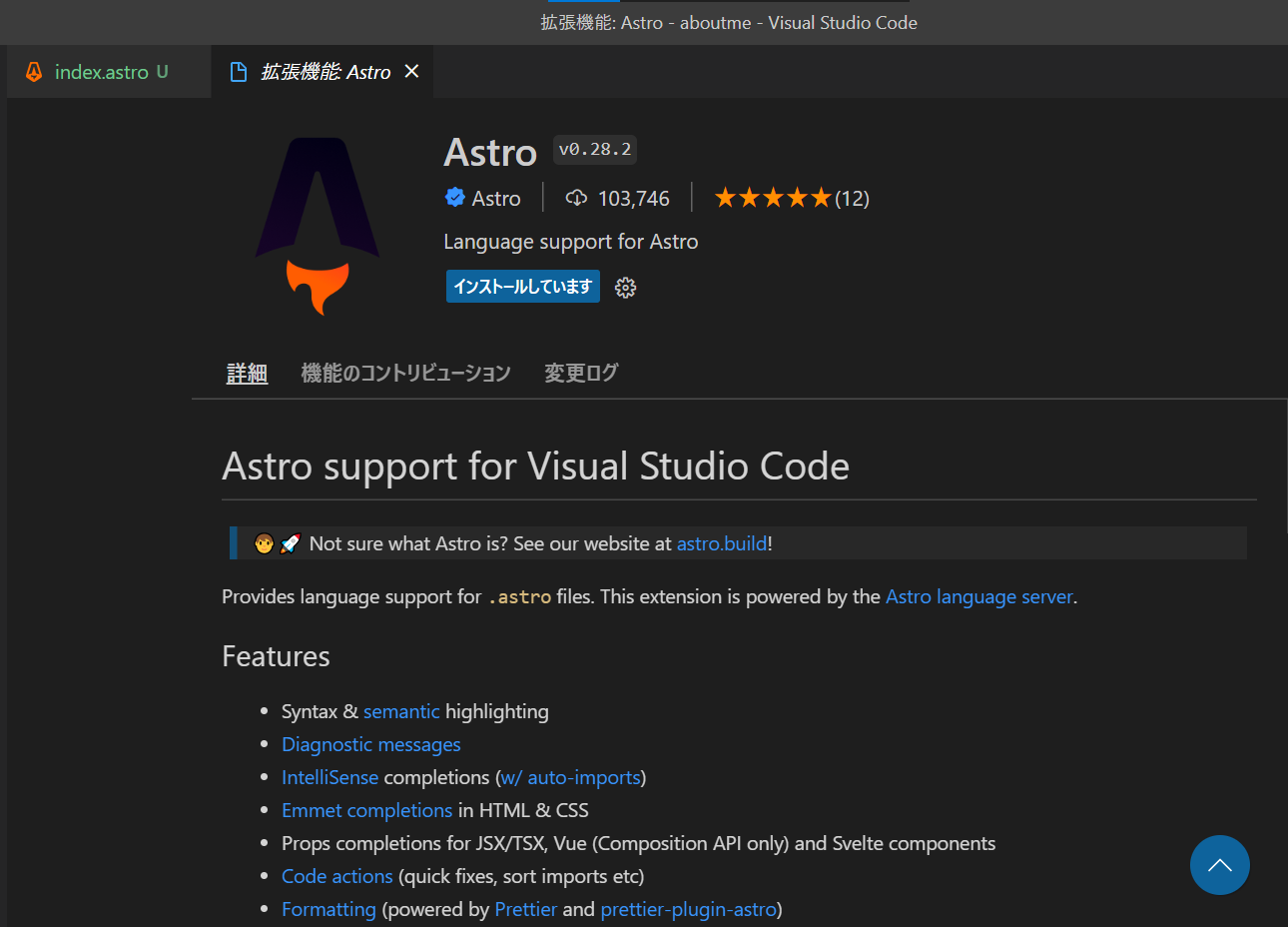The width and height of the screenshot is (1288, 927).
Task: Switch to the 詳細 section
Action: point(247,372)
